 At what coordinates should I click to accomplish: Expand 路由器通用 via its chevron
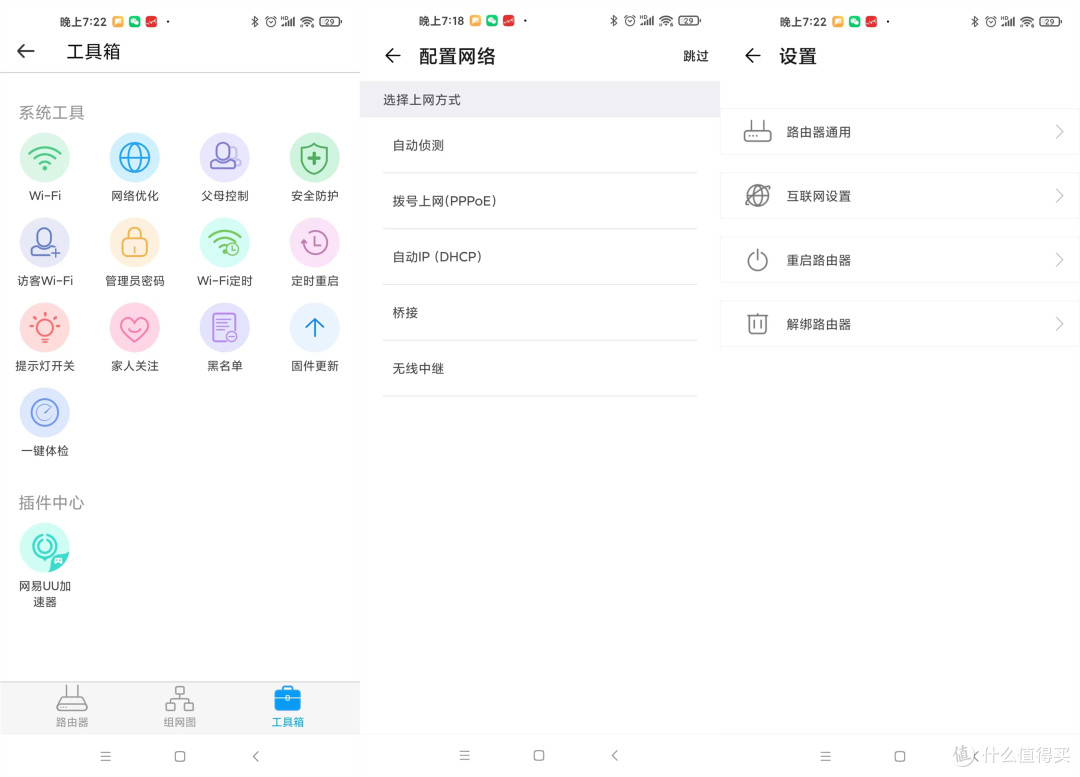pos(1059,132)
